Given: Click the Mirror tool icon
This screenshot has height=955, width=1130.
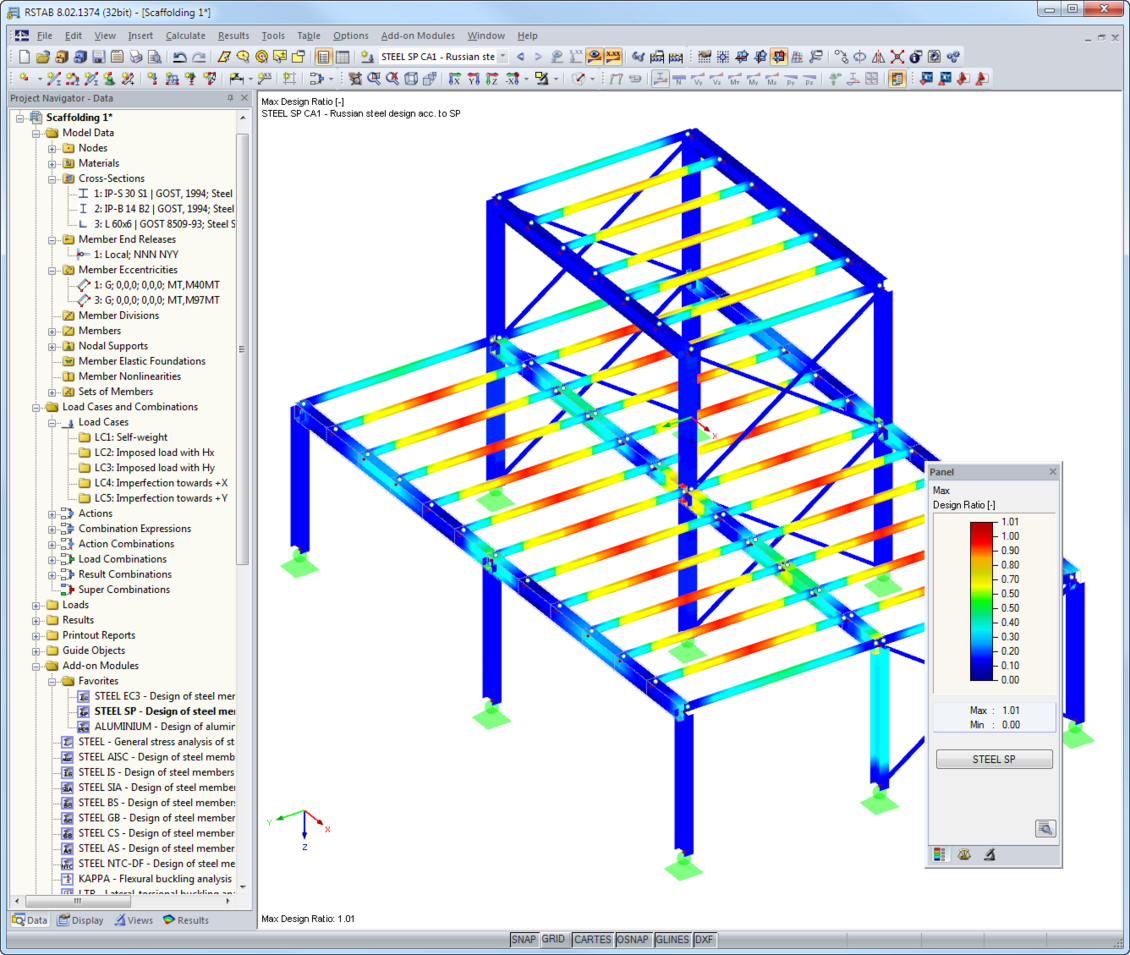Looking at the screenshot, I should pyautogui.click(x=878, y=57).
